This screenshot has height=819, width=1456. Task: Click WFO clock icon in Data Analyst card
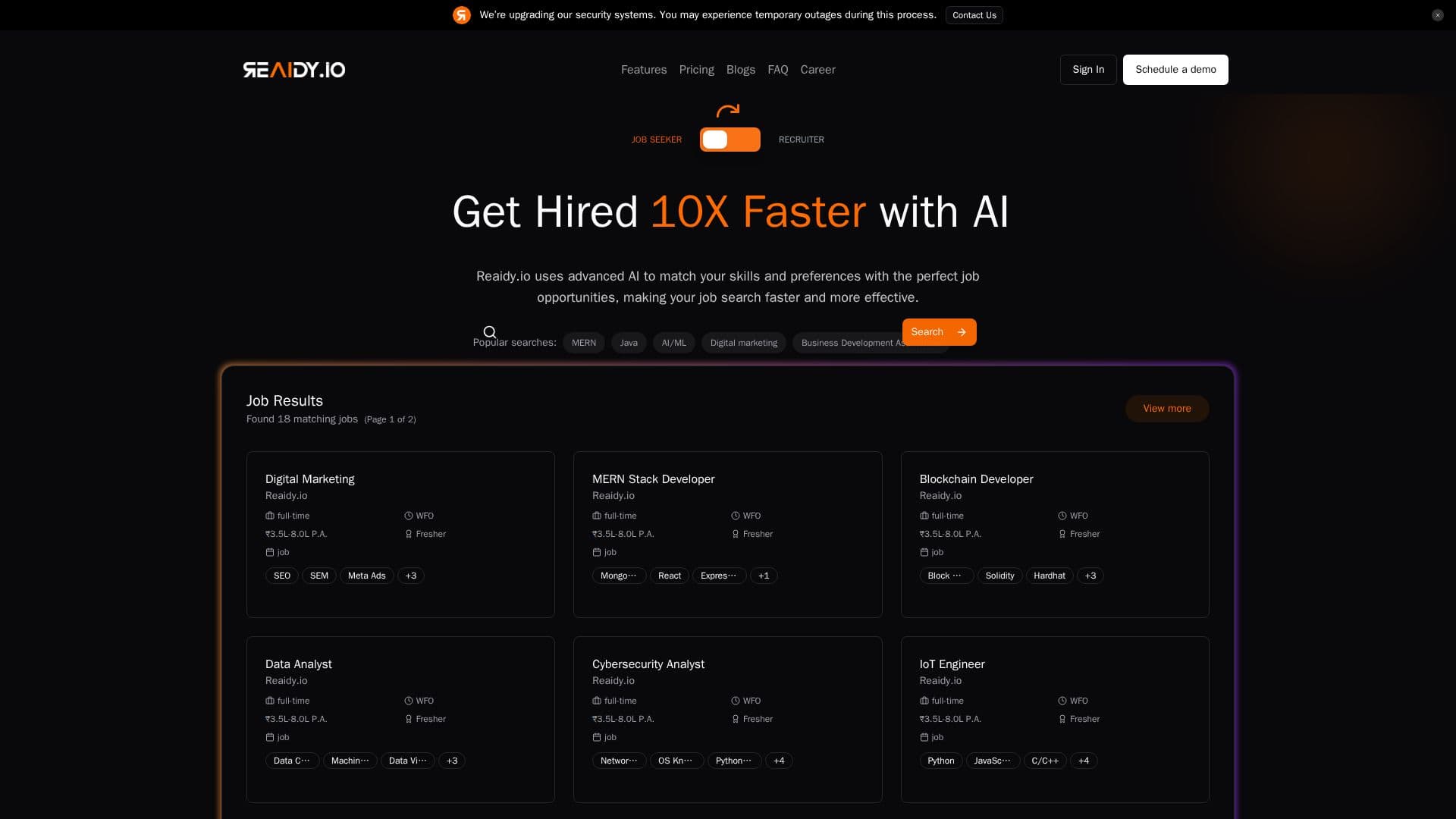409,701
